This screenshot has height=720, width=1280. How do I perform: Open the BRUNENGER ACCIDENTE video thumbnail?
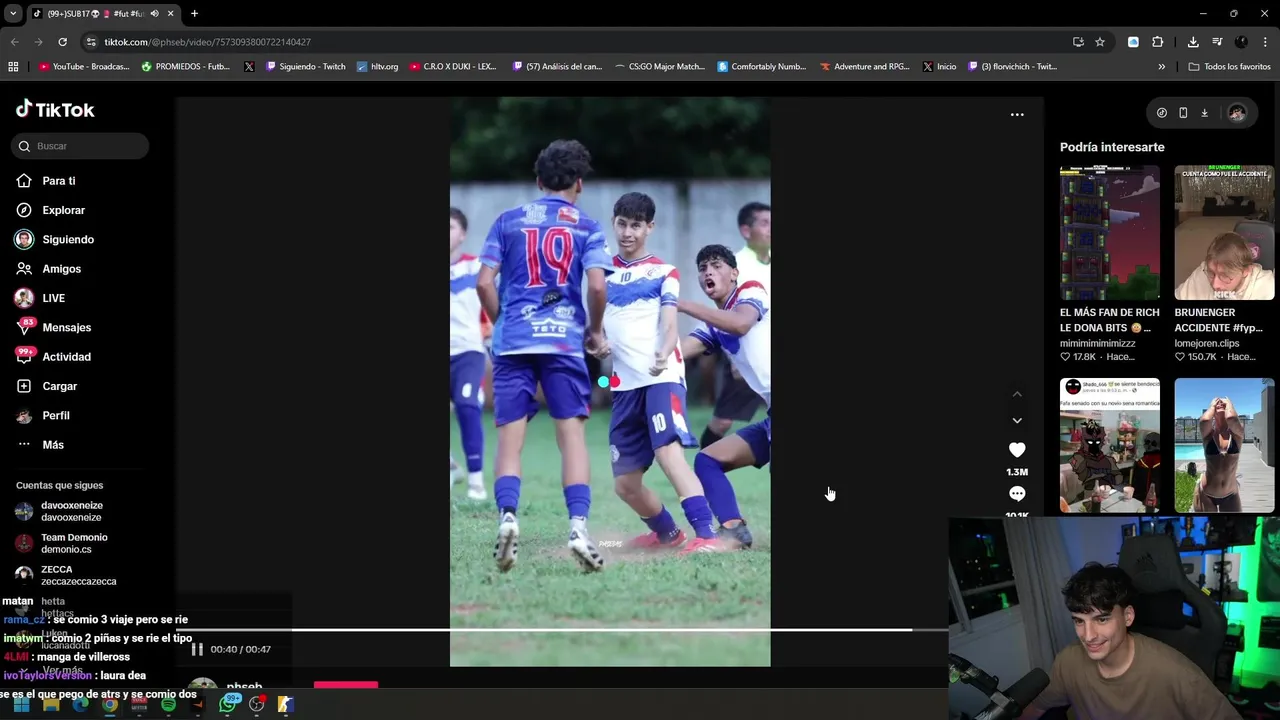point(1224,233)
